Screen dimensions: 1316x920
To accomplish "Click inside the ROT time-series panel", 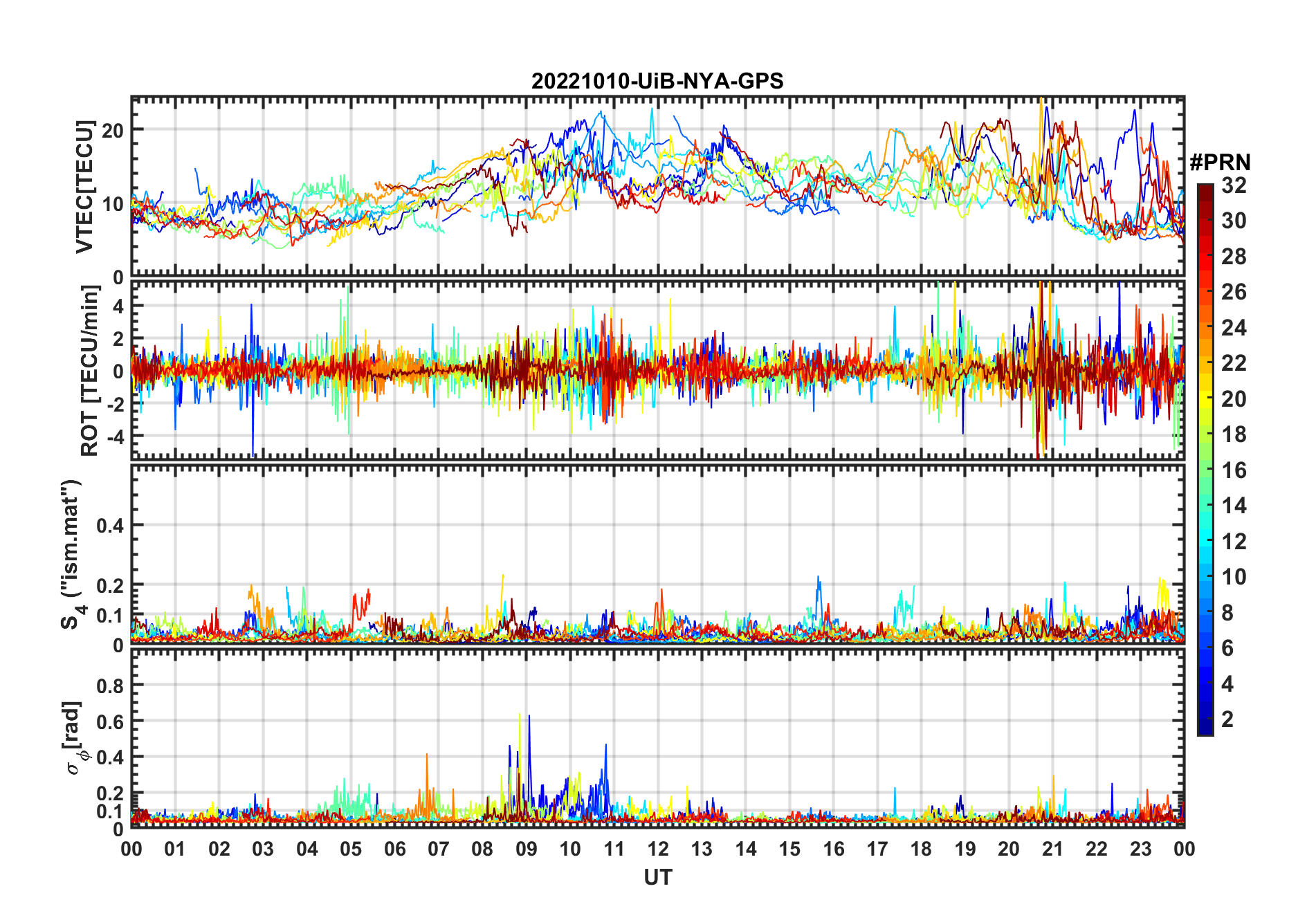I will (657, 370).
